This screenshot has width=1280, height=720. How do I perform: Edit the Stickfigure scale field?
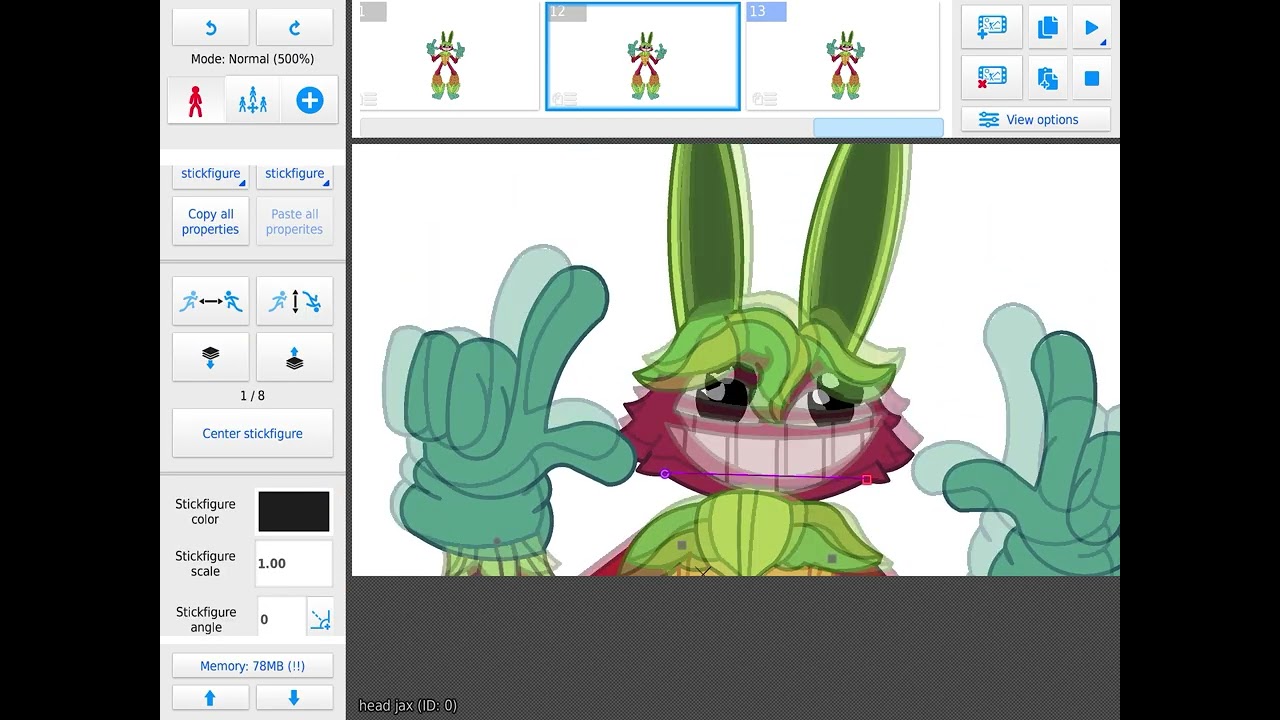coord(294,563)
